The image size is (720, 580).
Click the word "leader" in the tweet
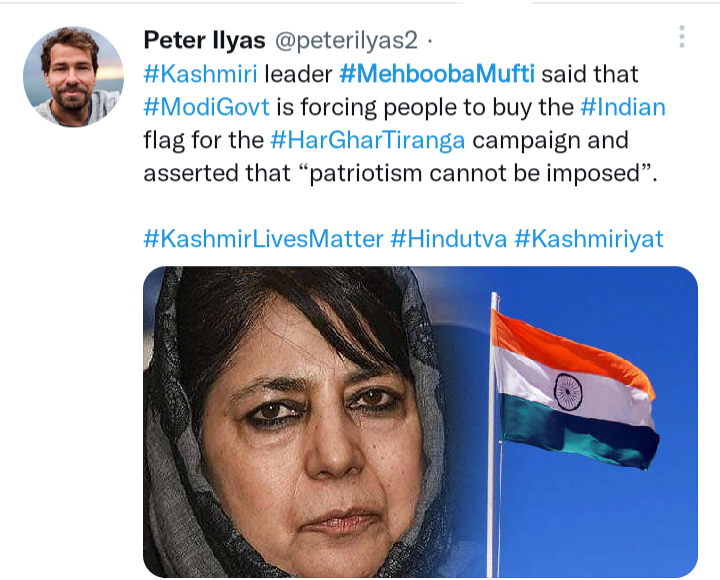tap(298, 74)
